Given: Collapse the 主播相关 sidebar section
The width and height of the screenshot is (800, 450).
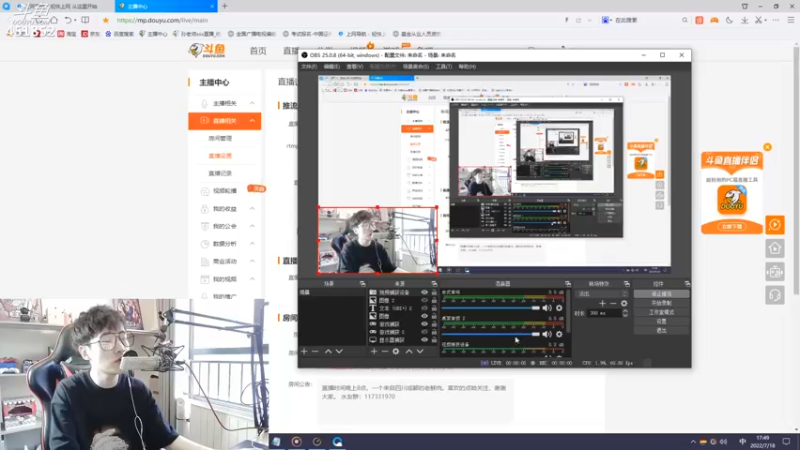Looking at the screenshot, I should [252, 103].
